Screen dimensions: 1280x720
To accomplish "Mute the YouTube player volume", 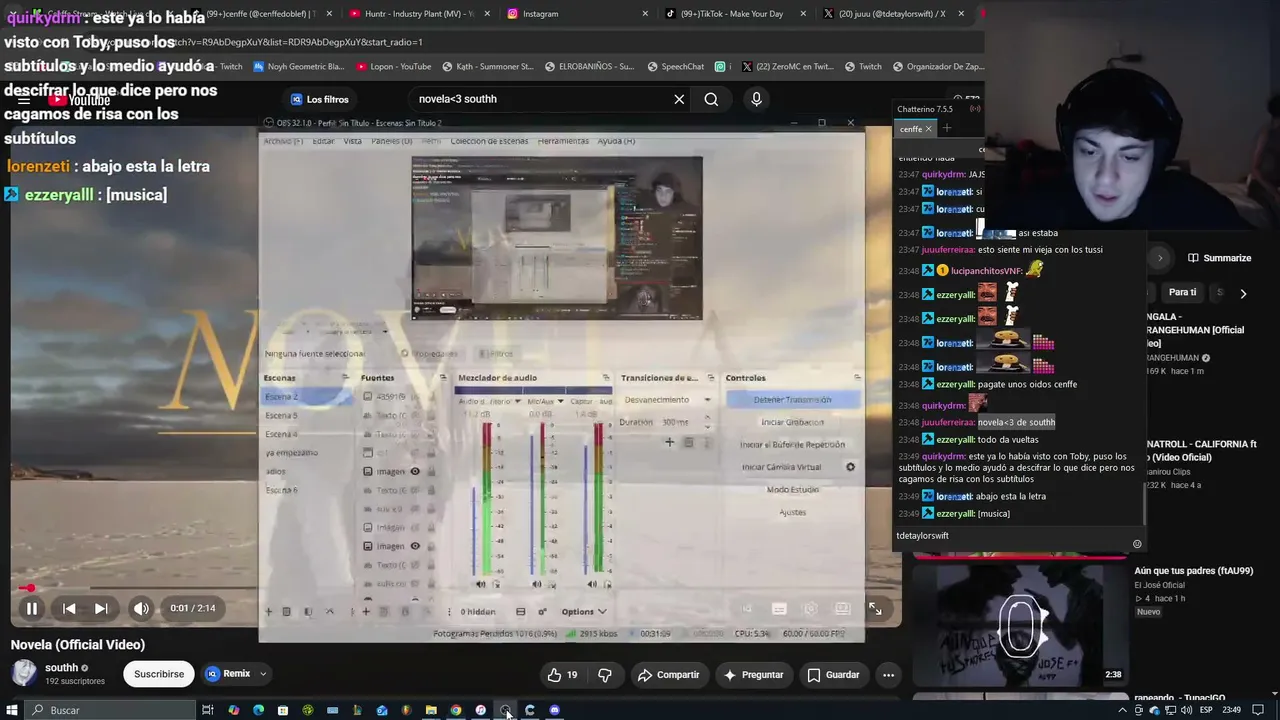I will (x=141, y=608).
